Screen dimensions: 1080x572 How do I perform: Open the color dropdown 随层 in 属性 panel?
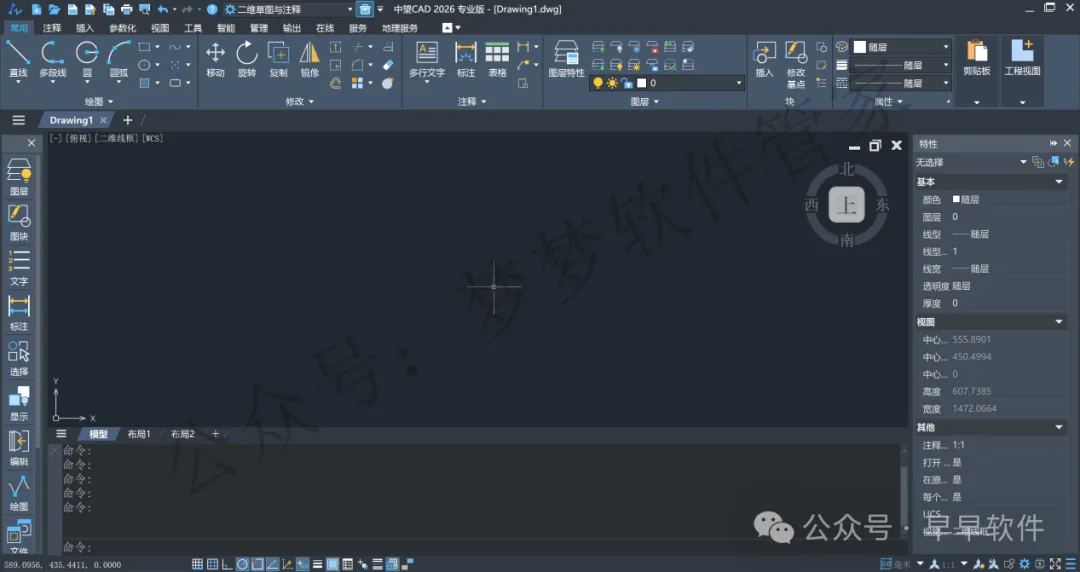coord(902,47)
